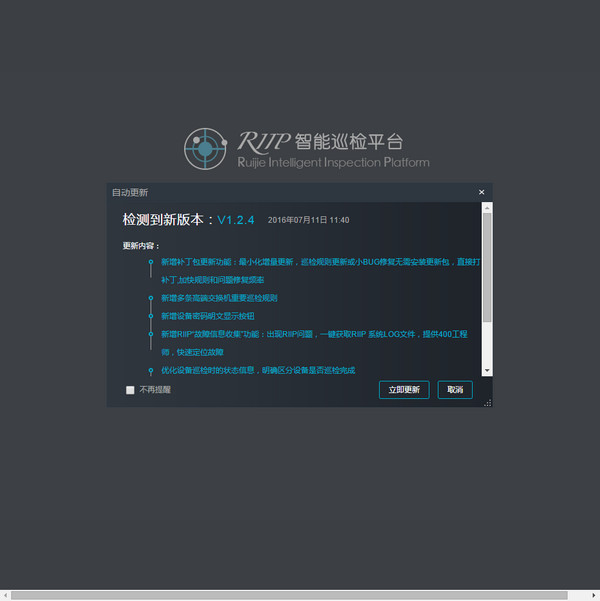Close the 自动更新 dialog with X
The height and width of the screenshot is (601, 600).
(x=481, y=192)
